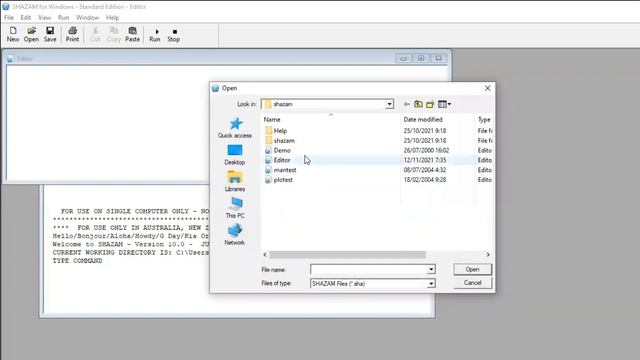Click the Run toolbar icon
Image resolution: width=640 pixels, height=360 pixels.
[155, 35]
